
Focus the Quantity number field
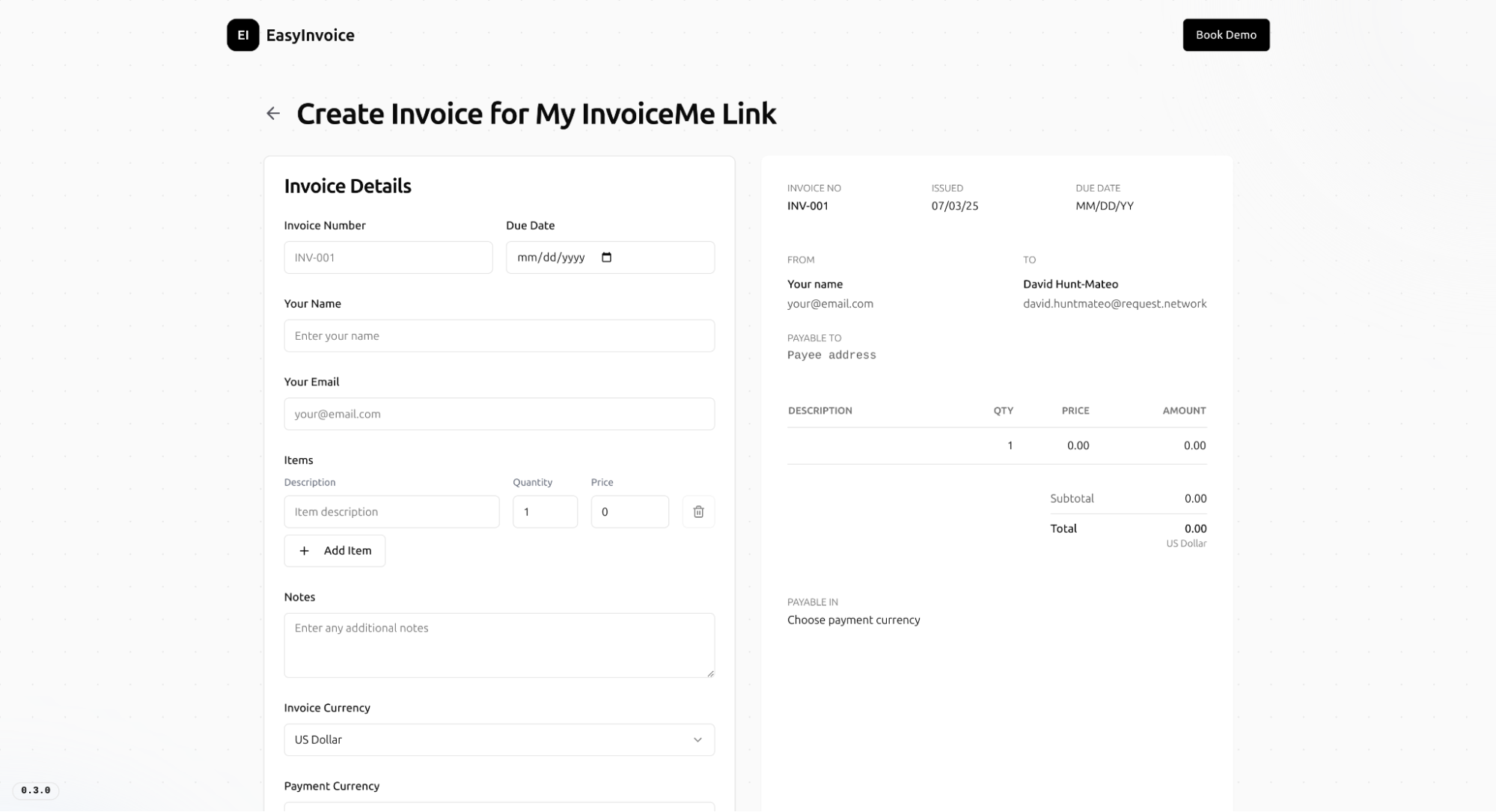pyautogui.click(x=544, y=512)
